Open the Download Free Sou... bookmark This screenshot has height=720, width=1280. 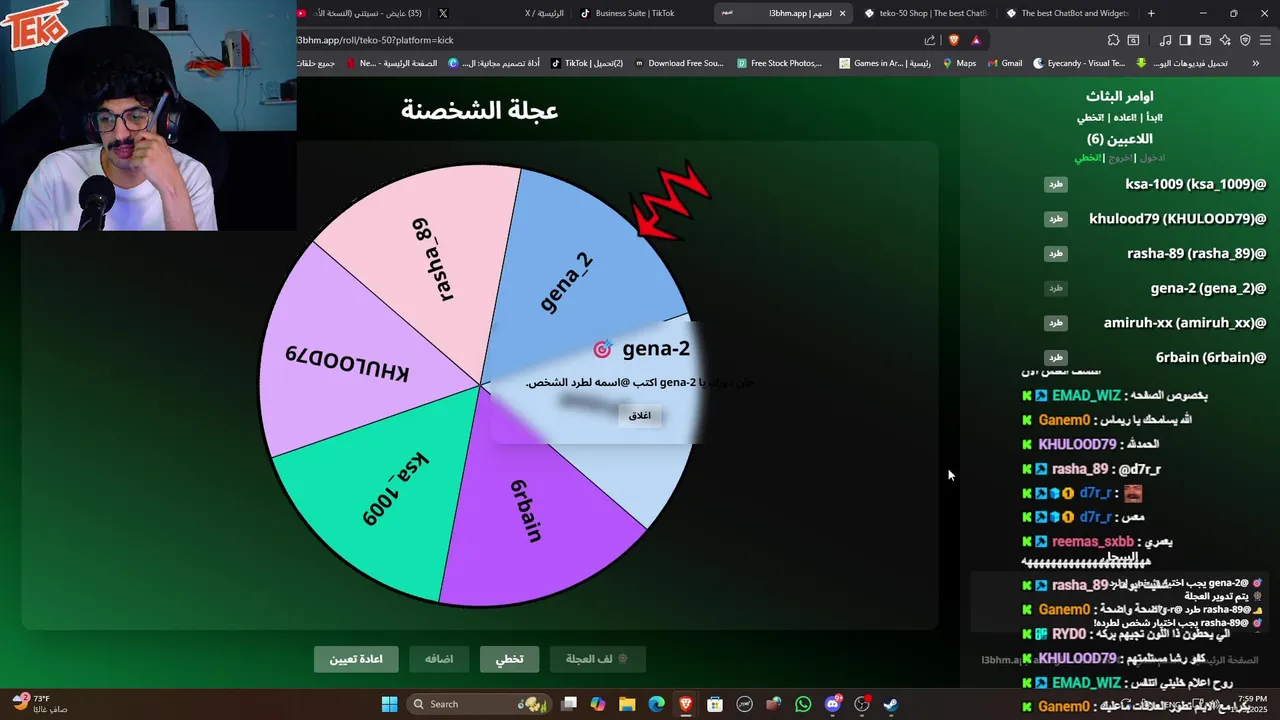coord(677,63)
